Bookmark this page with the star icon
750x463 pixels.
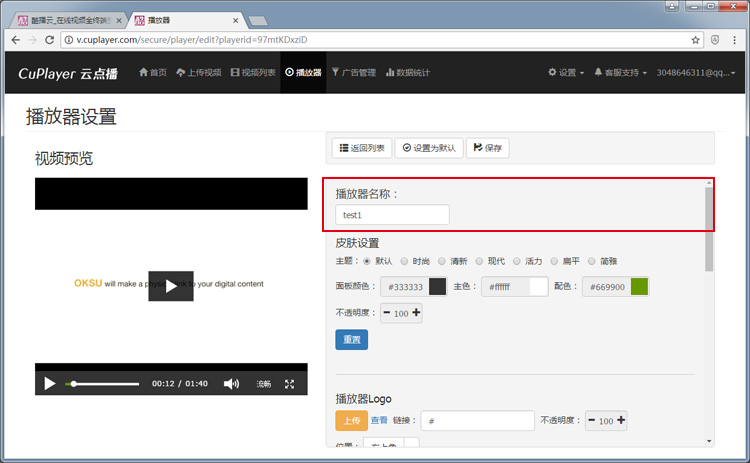click(x=696, y=40)
